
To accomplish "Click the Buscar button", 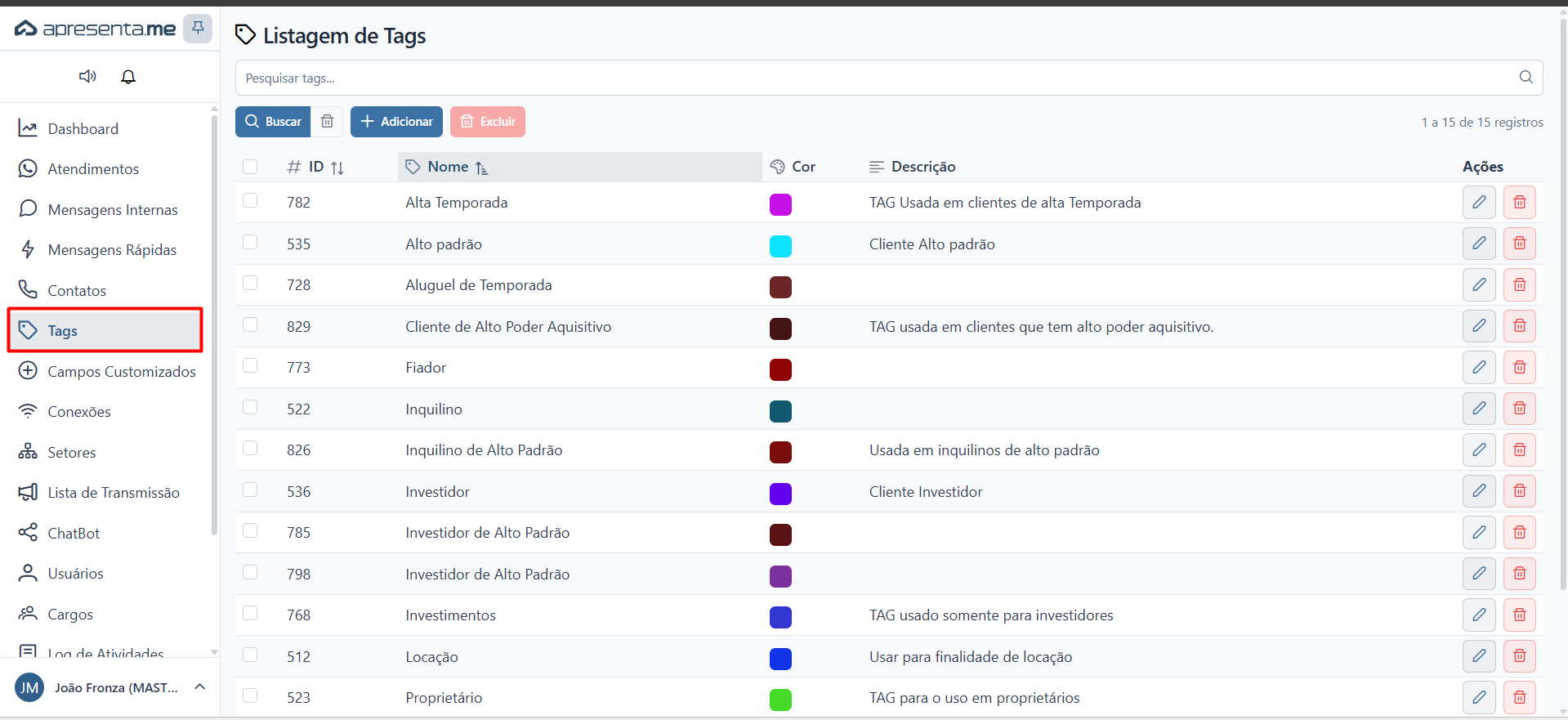I will pyautogui.click(x=273, y=121).
